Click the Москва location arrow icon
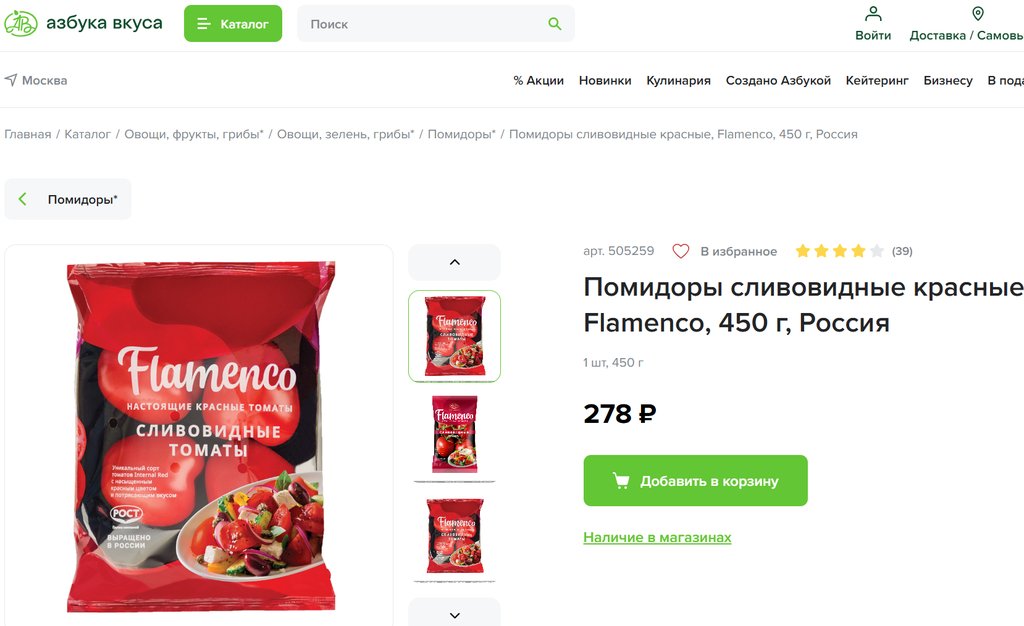 click(x=11, y=80)
